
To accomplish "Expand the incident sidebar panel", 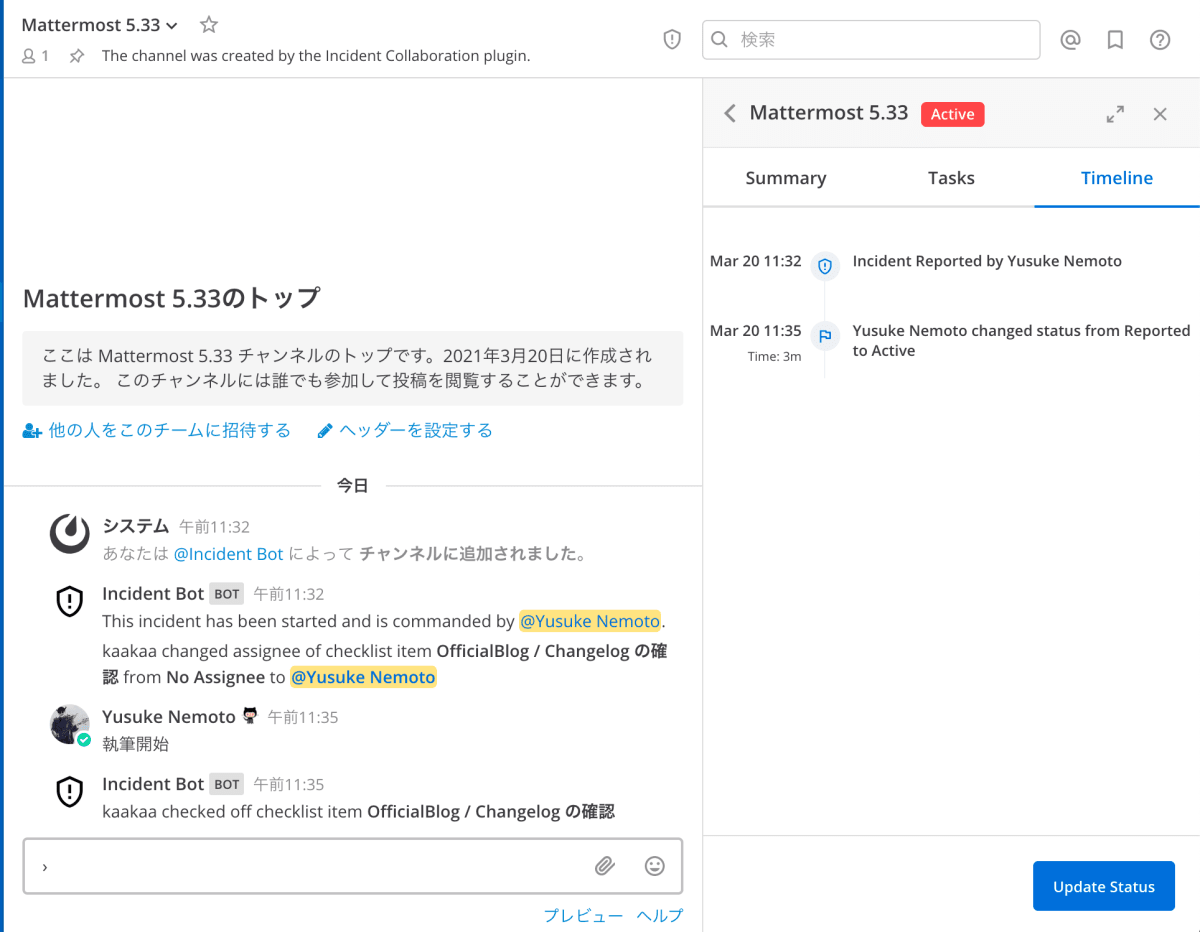I will [x=1115, y=114].
